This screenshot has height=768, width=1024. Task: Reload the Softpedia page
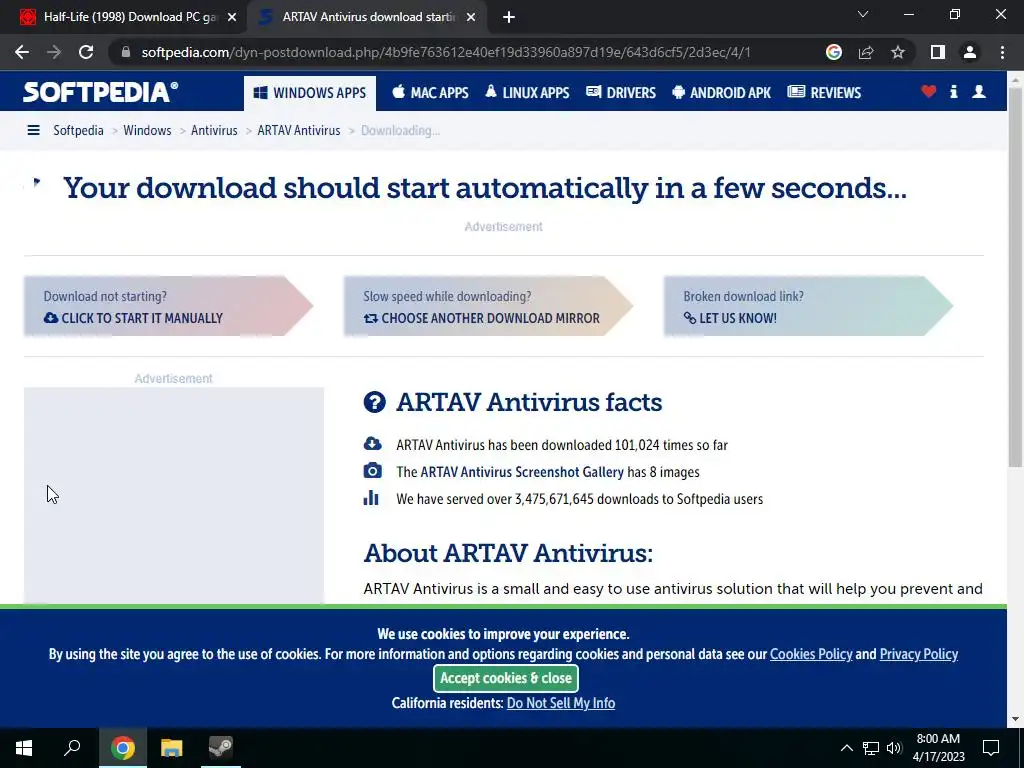tap(86, 52)
